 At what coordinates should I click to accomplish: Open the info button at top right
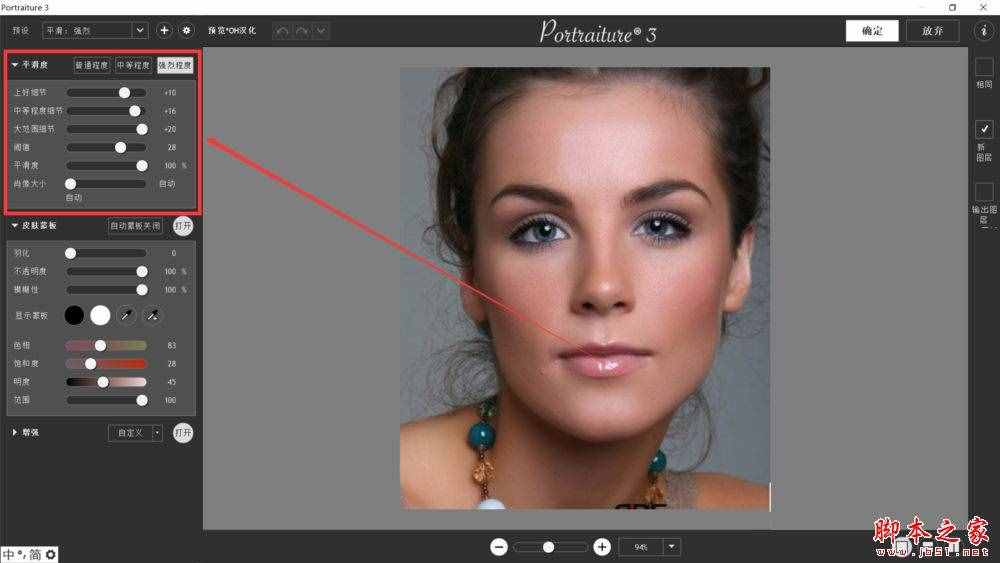(x=983, y=31)
